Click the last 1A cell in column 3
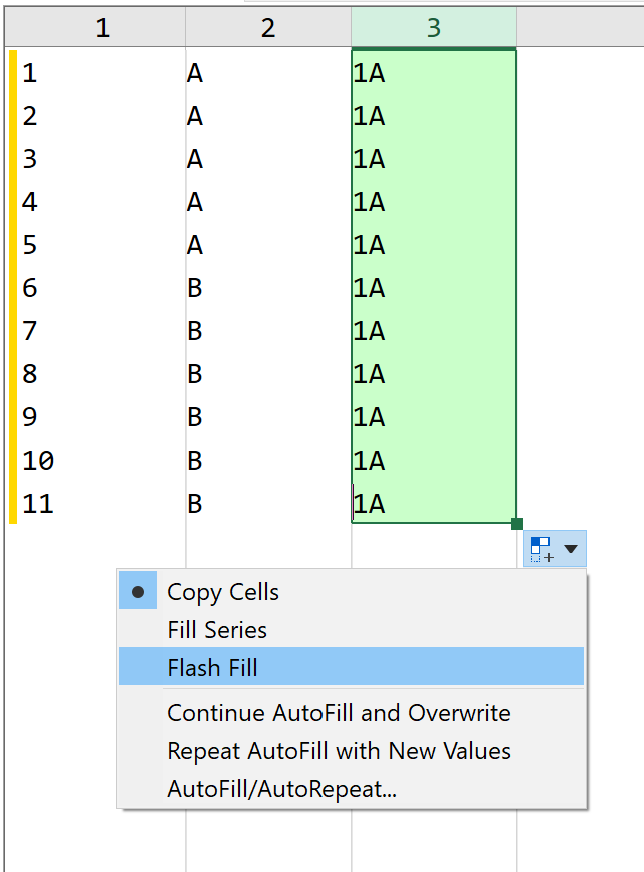 (x=434, y=503)
